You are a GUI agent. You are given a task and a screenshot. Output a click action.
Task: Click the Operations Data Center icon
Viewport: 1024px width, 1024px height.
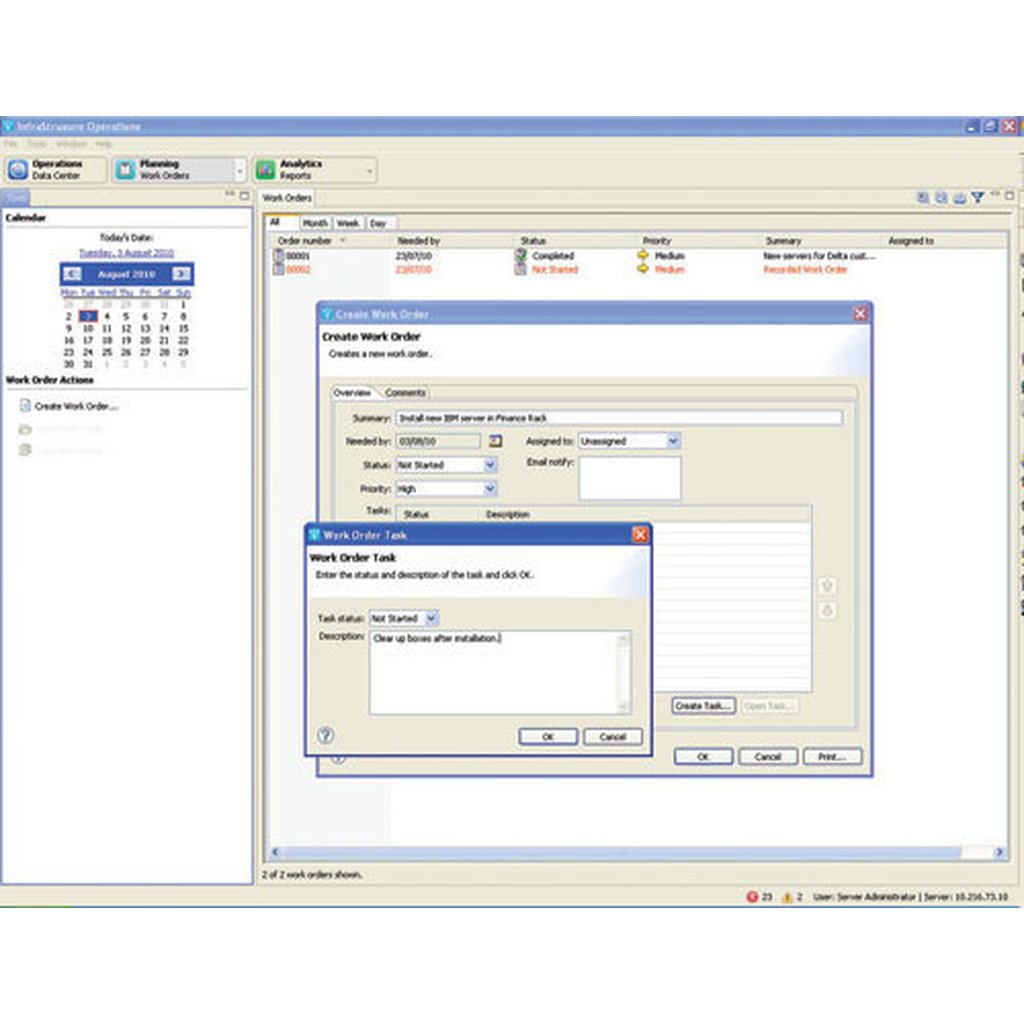[x=18, y=170]
